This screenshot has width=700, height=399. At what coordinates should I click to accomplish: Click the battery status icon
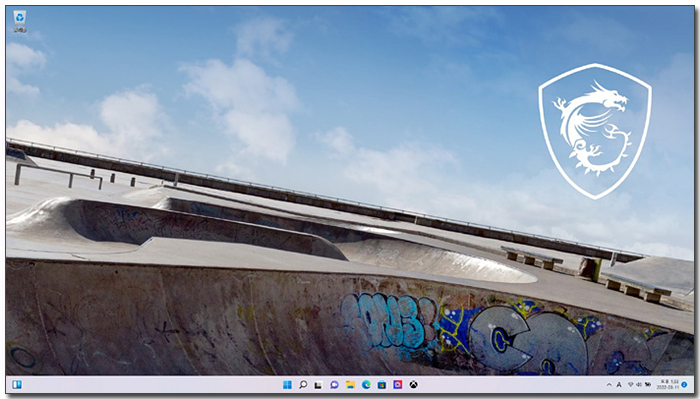[x=648, y=384]
